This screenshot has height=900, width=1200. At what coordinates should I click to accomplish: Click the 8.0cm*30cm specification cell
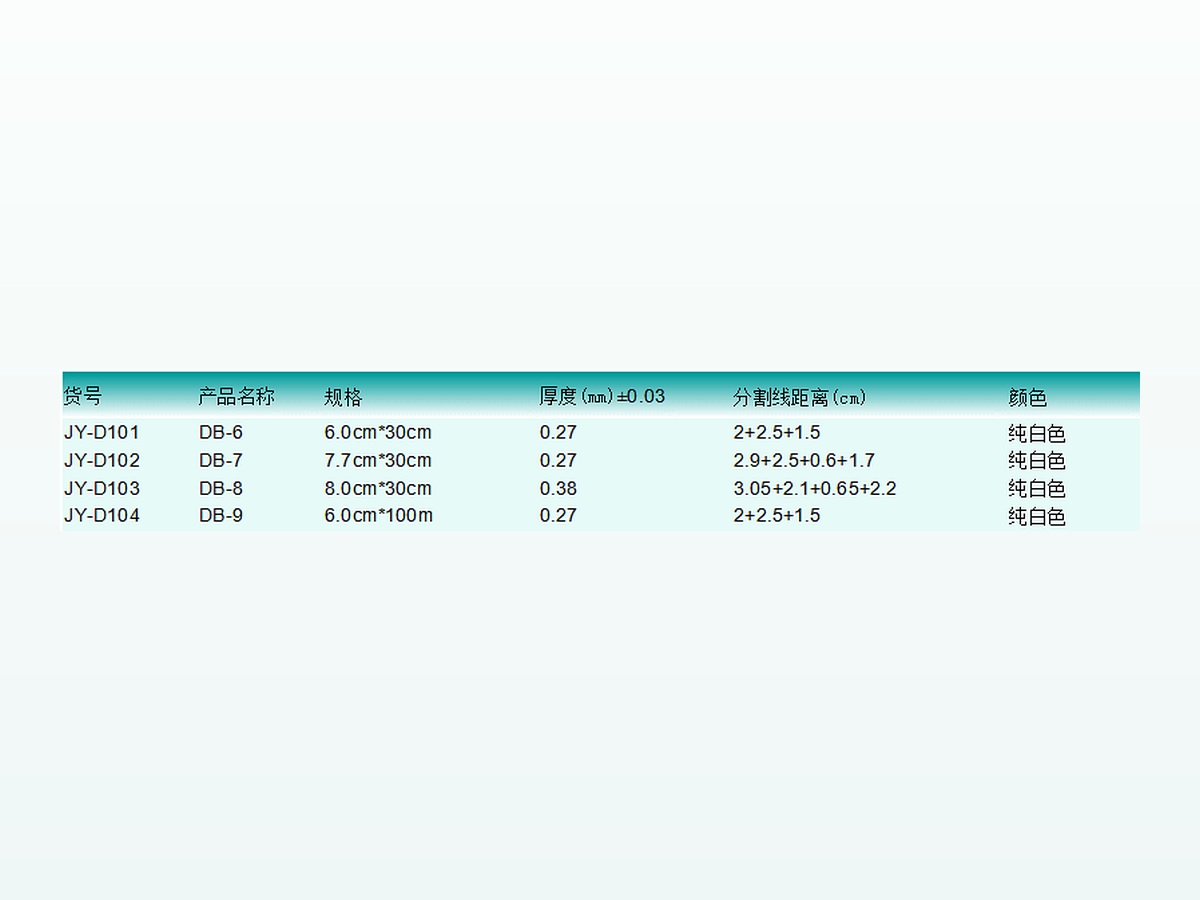(378, 489)
